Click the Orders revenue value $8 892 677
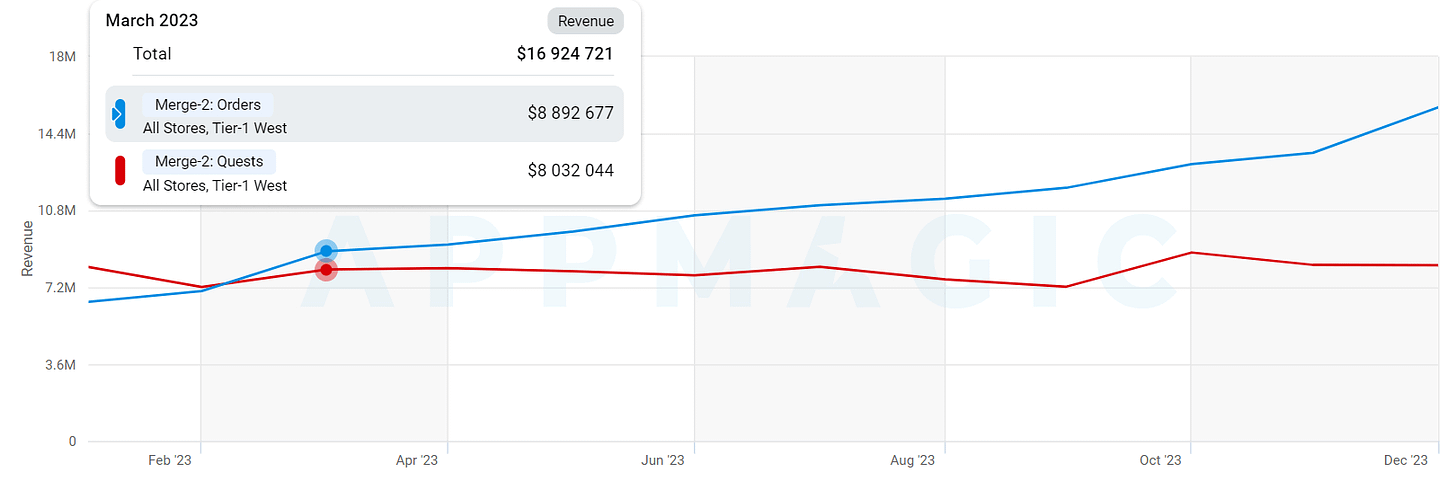Viewport: 1456px width, 483px height. pyautogui.click(x=571, y=114)
